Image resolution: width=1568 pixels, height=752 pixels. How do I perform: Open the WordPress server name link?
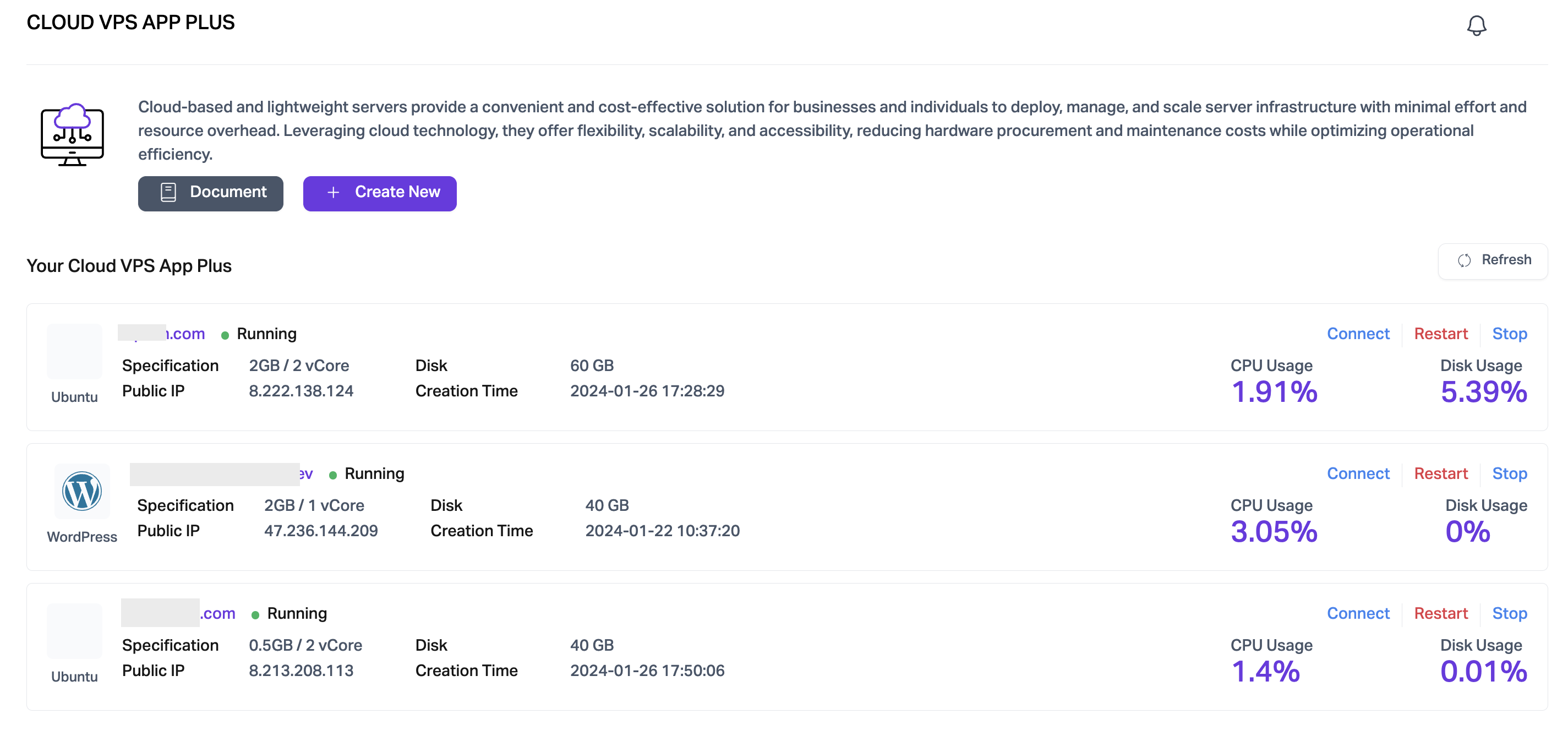pyautogui.click(x=222, y=474)
